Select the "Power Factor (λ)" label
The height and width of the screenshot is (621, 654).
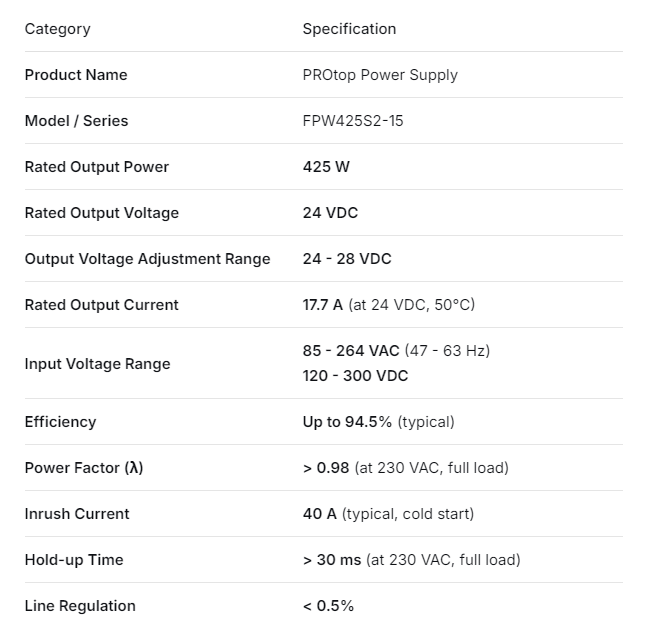click(84, 468)
